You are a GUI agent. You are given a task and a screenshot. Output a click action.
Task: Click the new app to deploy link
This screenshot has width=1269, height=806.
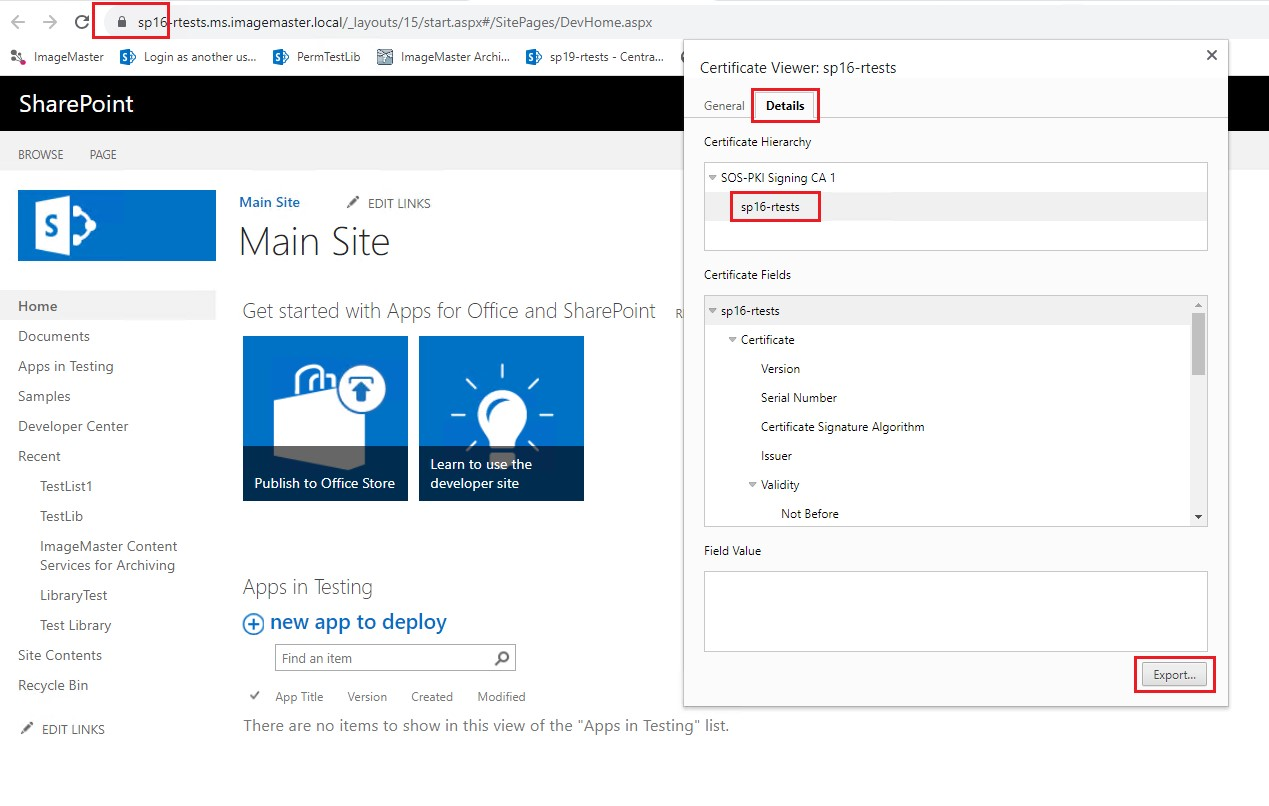(x=358, y=622)
